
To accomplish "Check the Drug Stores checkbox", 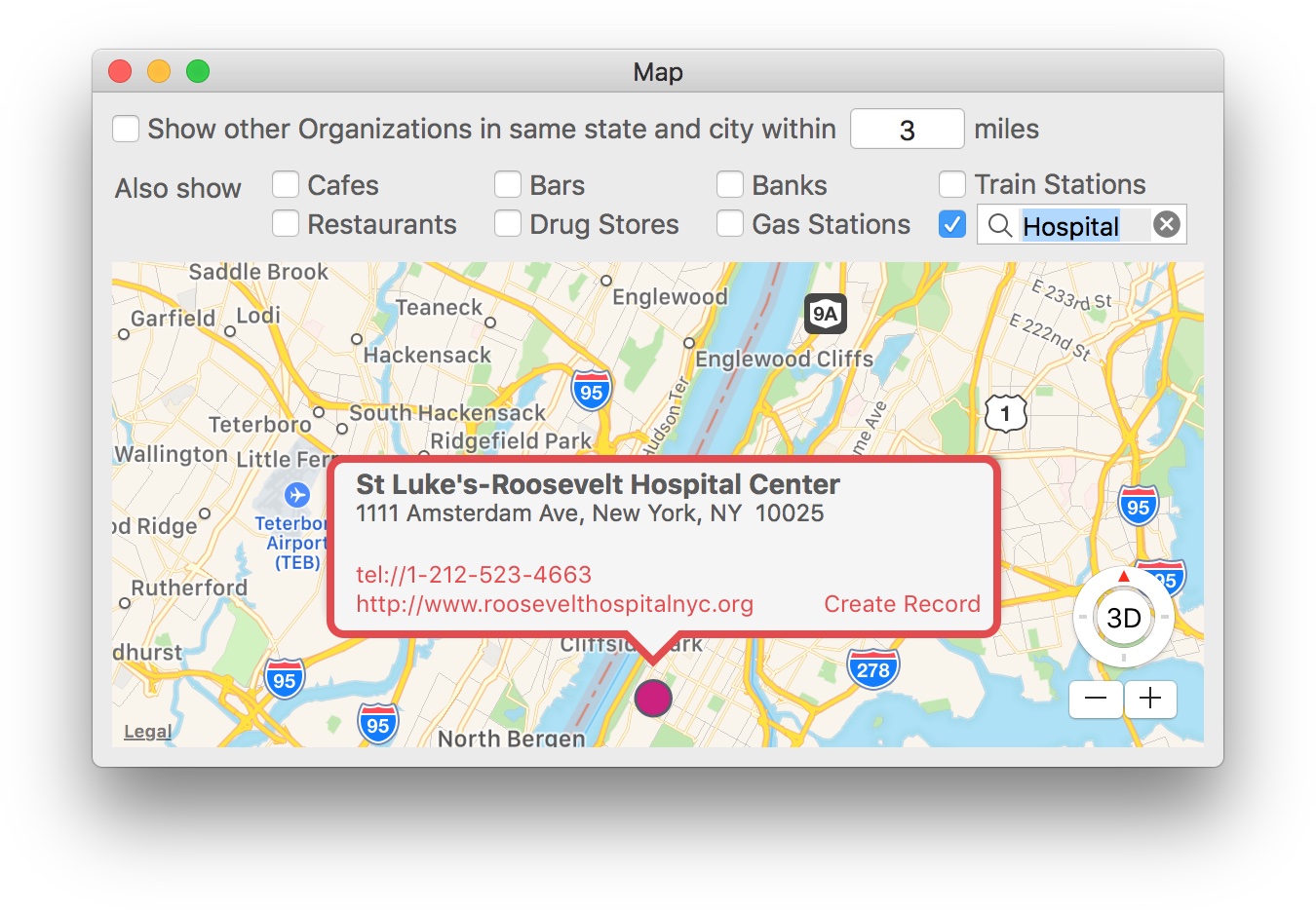I will 508,223.
